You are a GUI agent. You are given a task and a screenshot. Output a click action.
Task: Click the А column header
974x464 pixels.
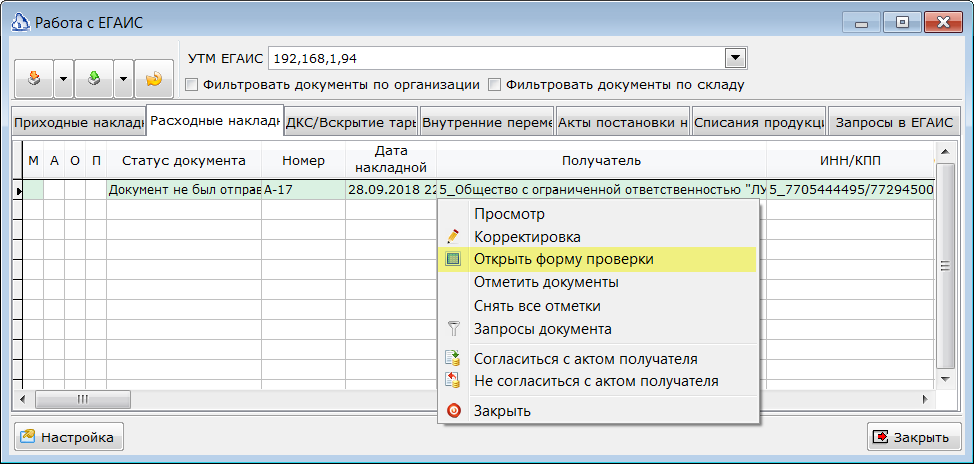[54, 161]
